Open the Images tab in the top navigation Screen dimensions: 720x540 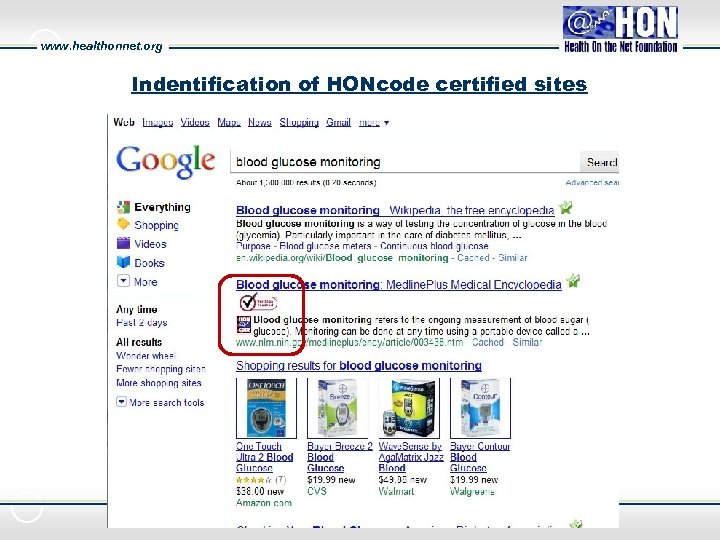158,122
